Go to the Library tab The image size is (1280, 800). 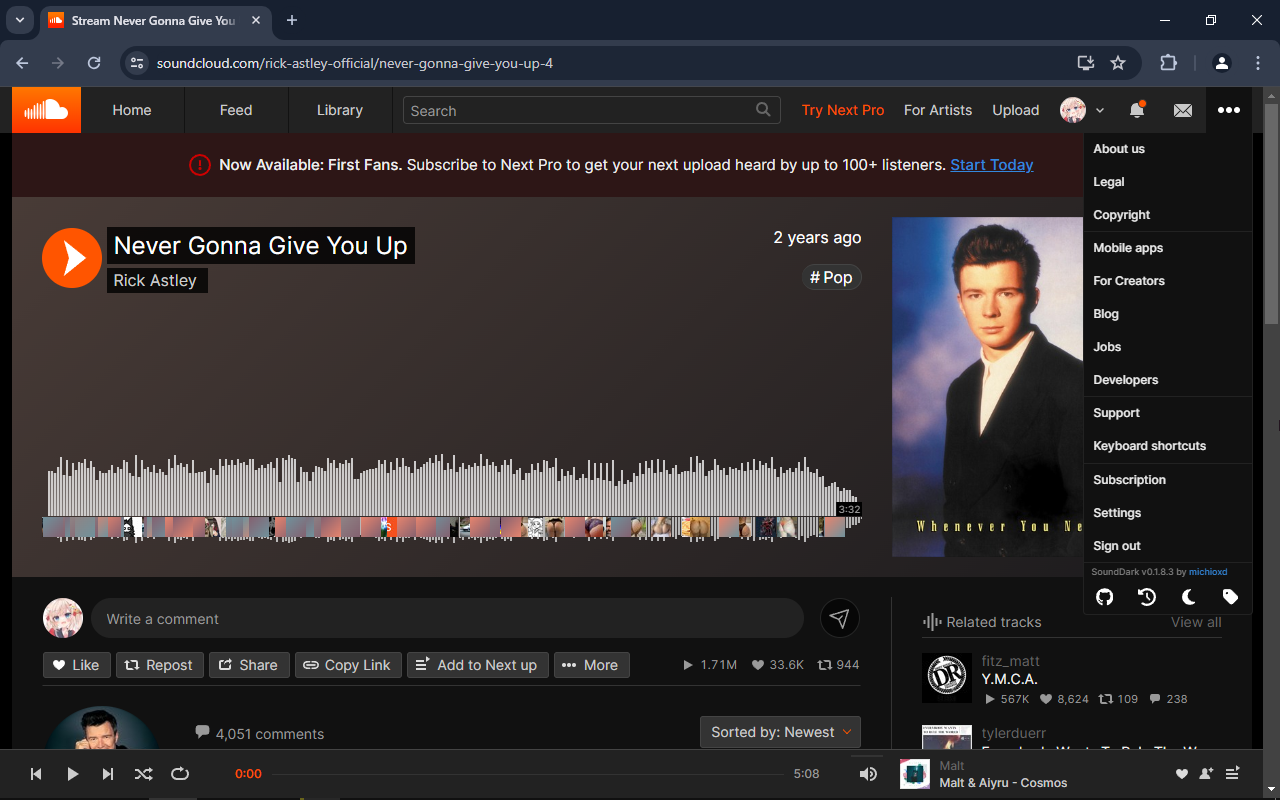[x=340, y=110]
